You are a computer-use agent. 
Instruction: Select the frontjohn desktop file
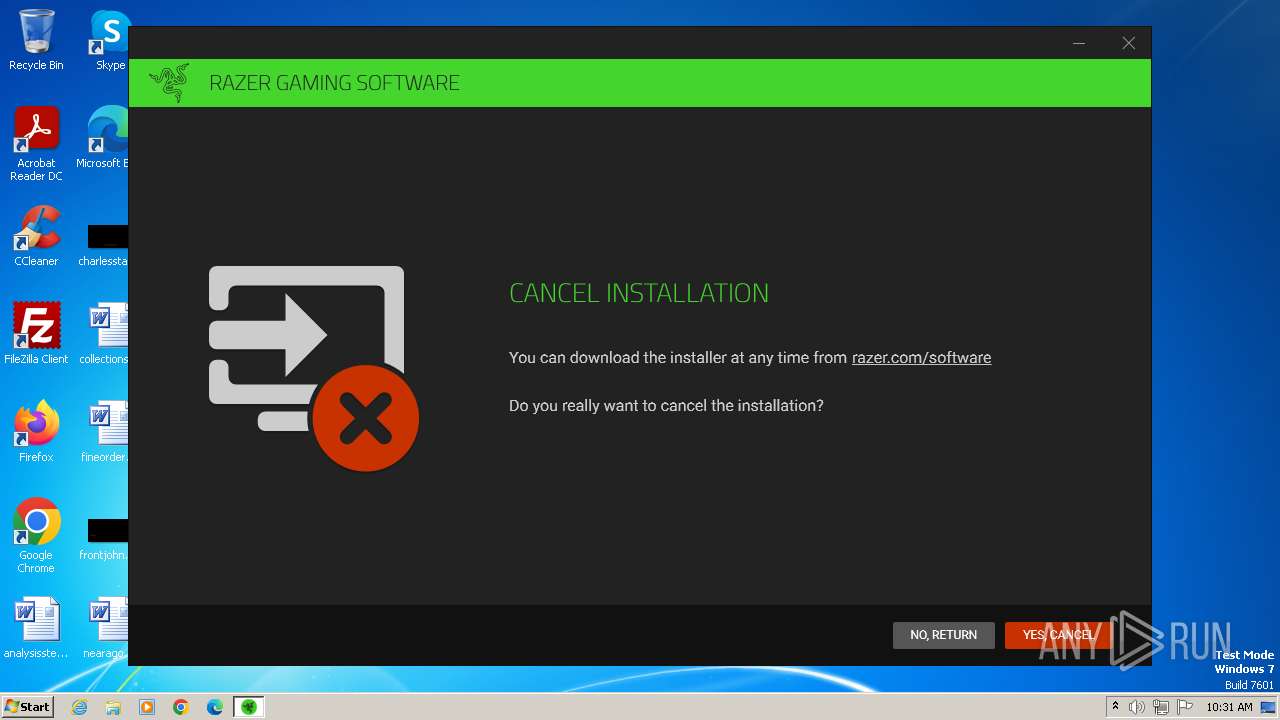click(104, 539)
